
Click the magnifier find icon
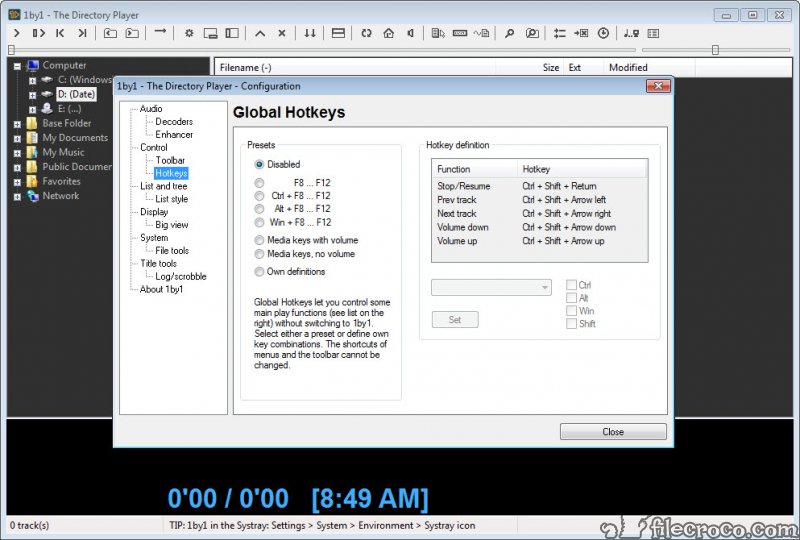509,33
